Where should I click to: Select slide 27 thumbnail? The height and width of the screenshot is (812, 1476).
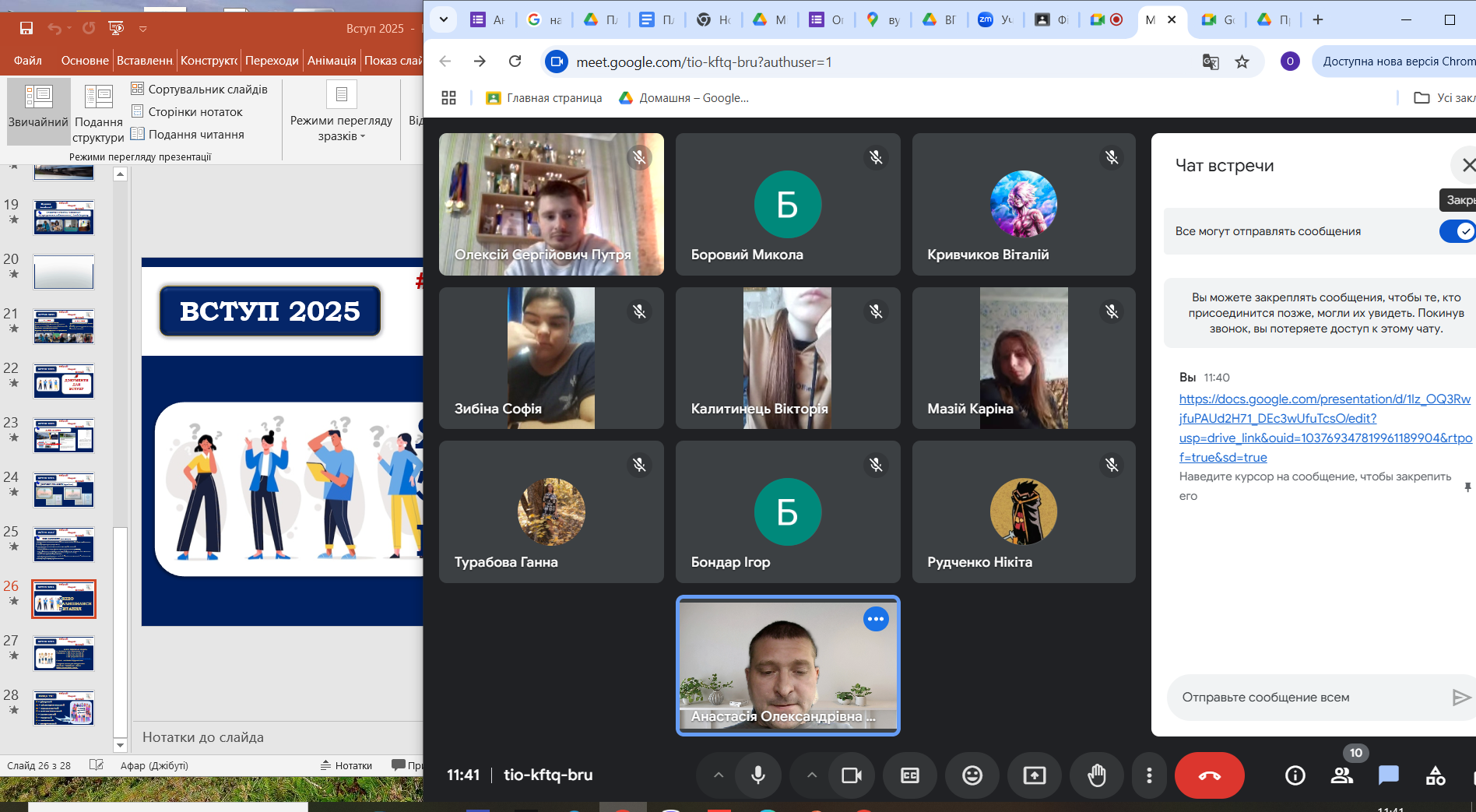point(64,654)
